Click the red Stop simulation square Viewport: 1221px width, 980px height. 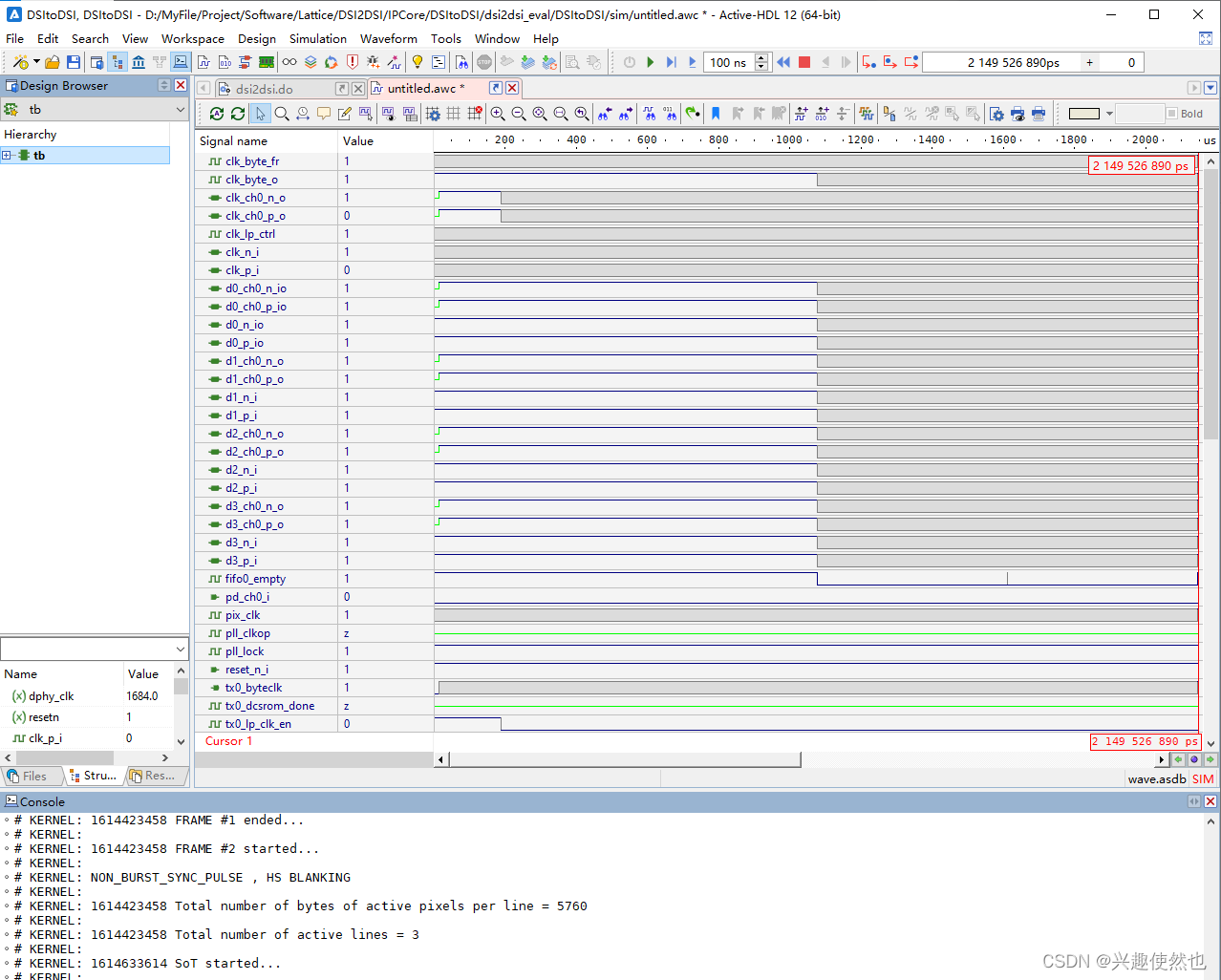coord(804,62)
